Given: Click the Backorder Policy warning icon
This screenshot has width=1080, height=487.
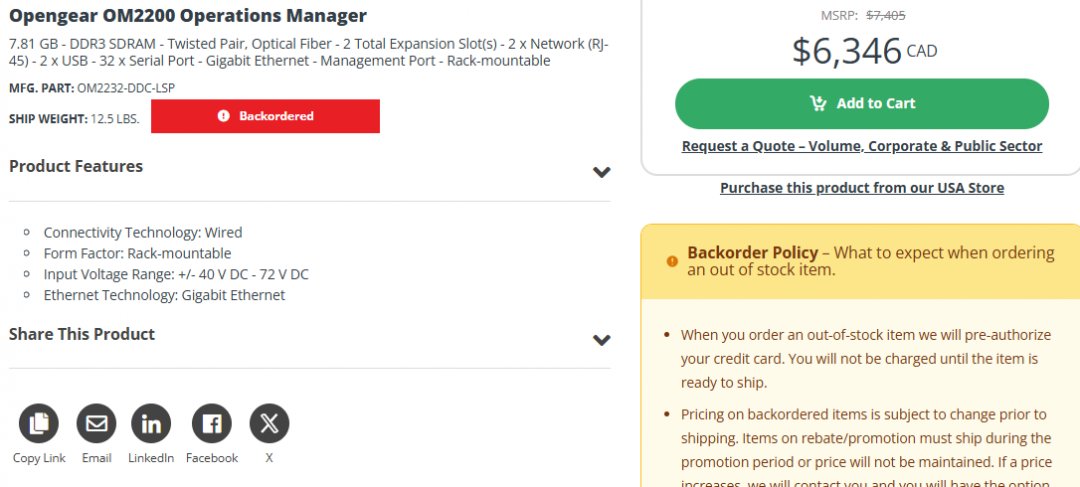Looking at the screenshot, I should point(672,261).
